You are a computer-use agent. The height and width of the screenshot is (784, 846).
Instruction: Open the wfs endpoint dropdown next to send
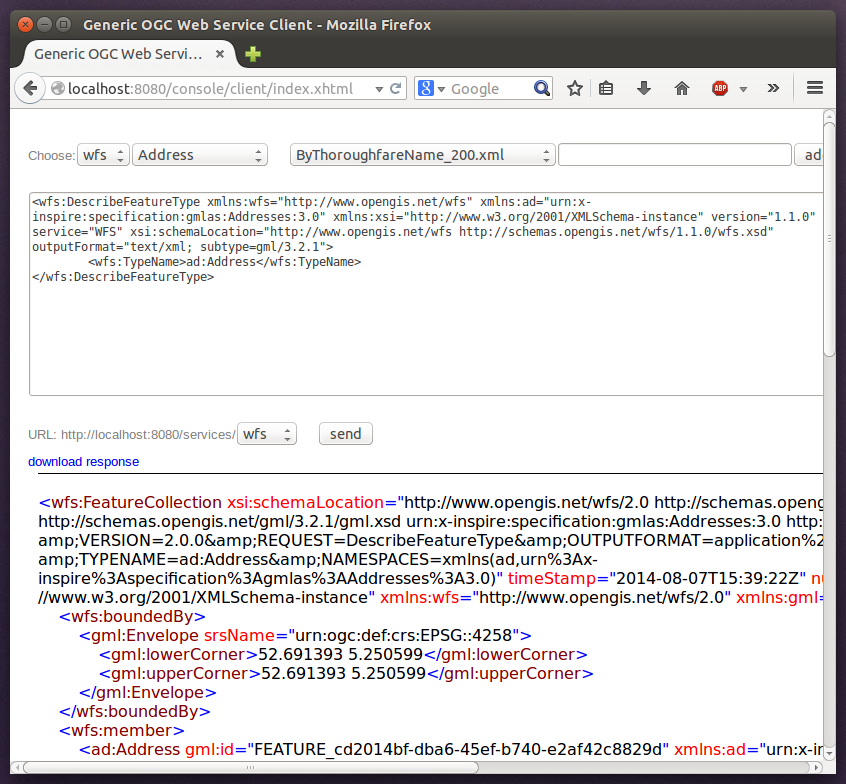pyautogui.click(x=266, y=433)
